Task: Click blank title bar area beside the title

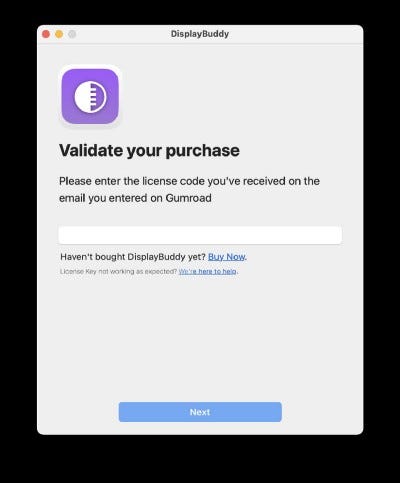Action: click(293, 34)
